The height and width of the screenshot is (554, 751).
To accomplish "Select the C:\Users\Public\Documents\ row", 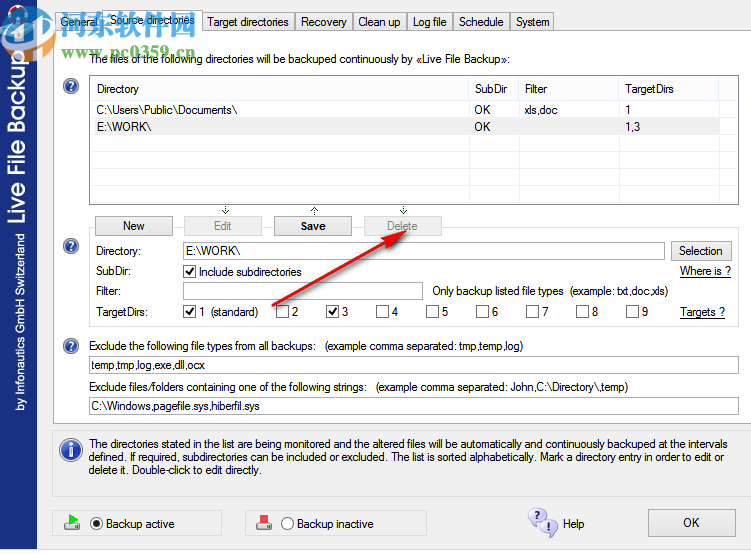I will pyautogui.click(x=405, y=110).
